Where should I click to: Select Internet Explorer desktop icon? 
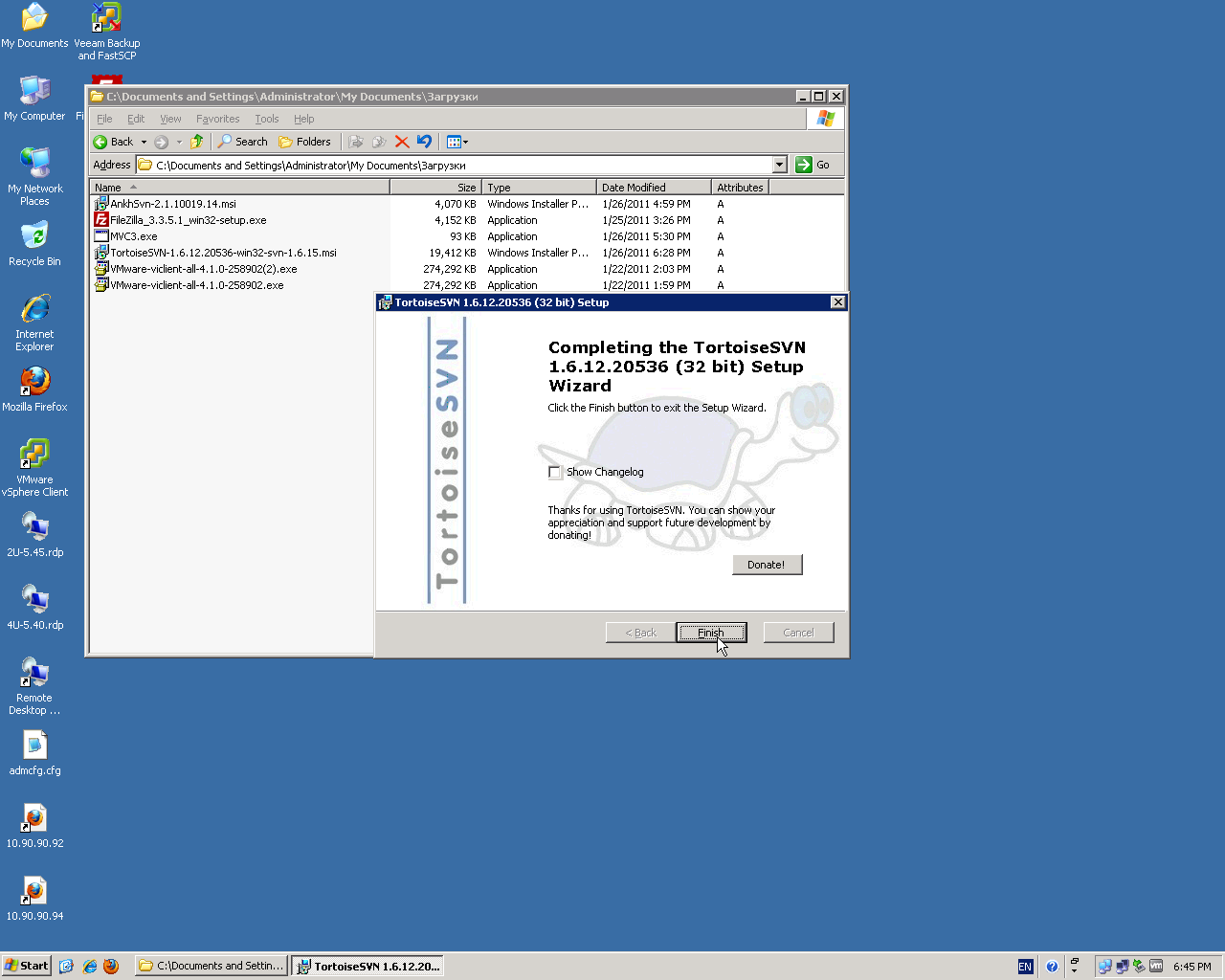[34, 323]
